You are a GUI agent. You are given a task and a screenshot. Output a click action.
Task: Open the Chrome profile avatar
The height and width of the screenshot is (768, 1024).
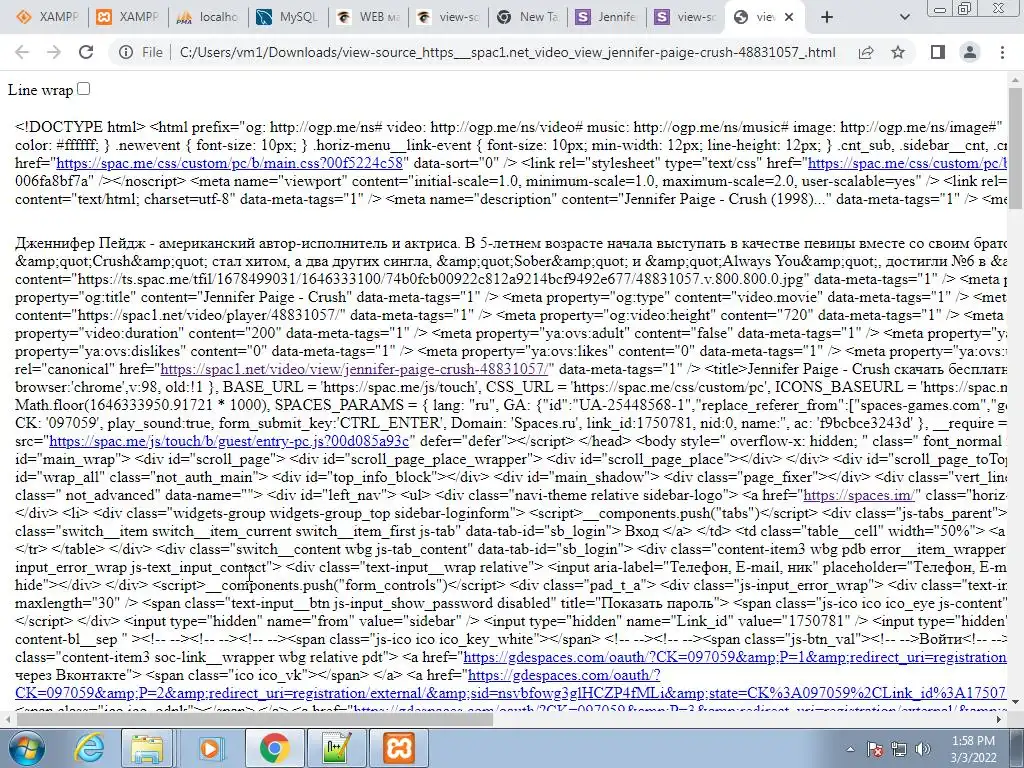(970, 52)
